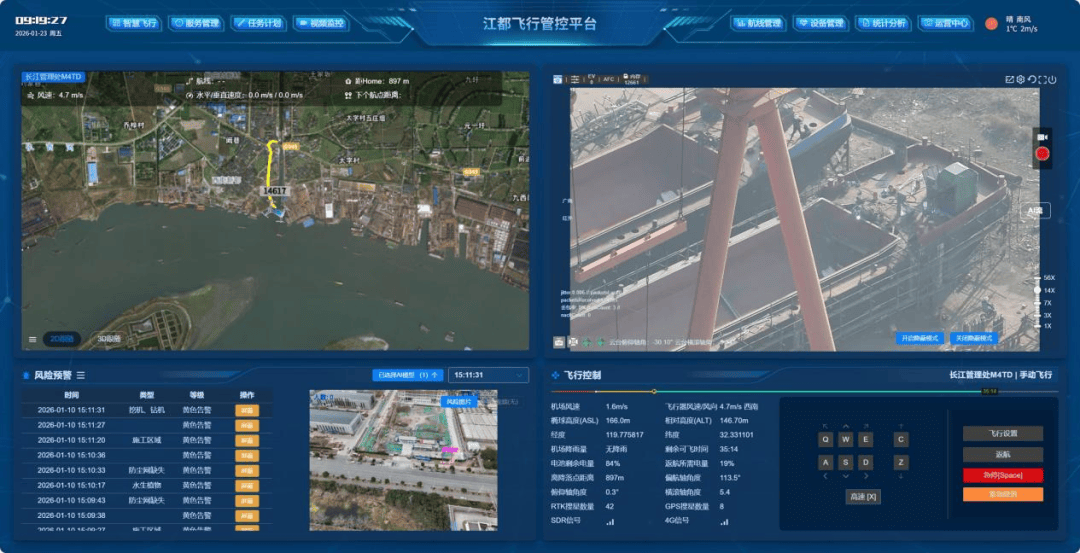Open video panel settings gear icon

(1021, 80)
